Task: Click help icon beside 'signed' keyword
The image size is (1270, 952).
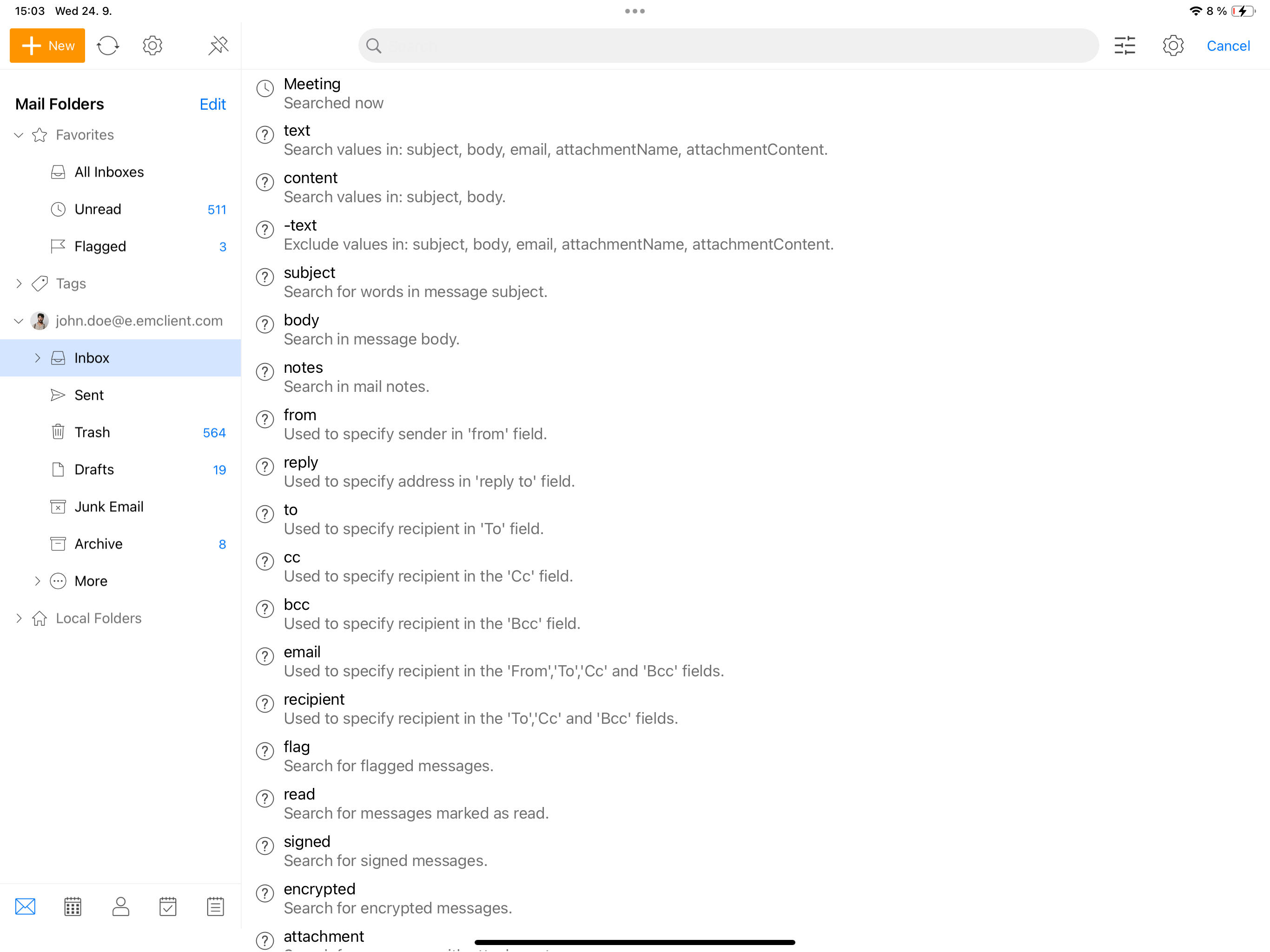Action: [x=265, y=846]
